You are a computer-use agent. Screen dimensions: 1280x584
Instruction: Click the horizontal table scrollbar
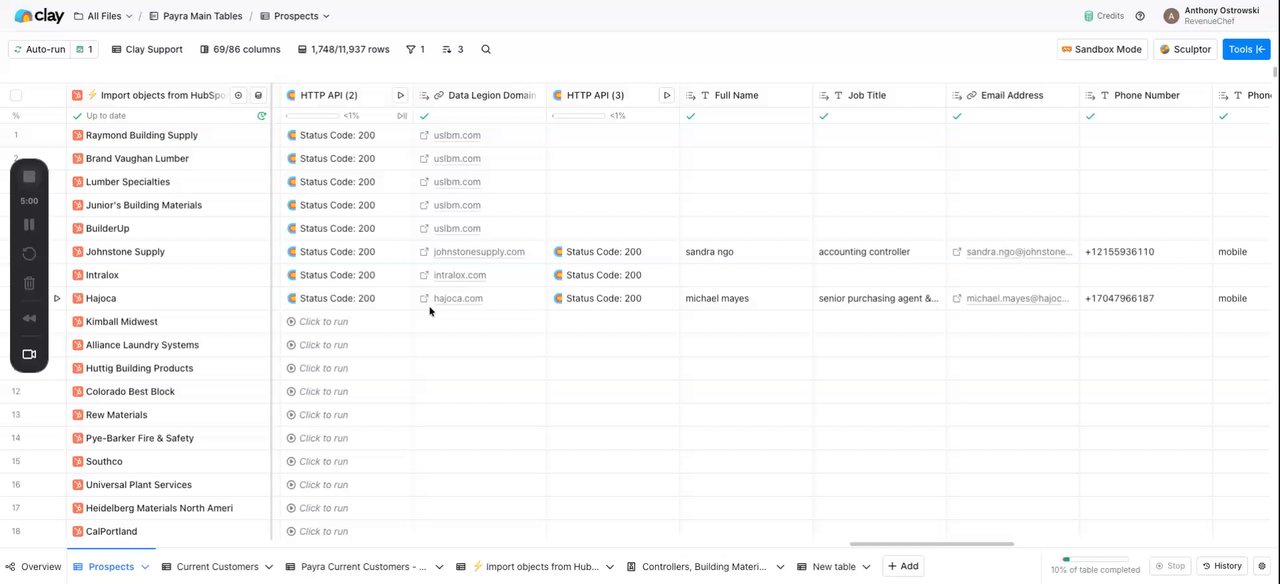(x=931, y=544)
